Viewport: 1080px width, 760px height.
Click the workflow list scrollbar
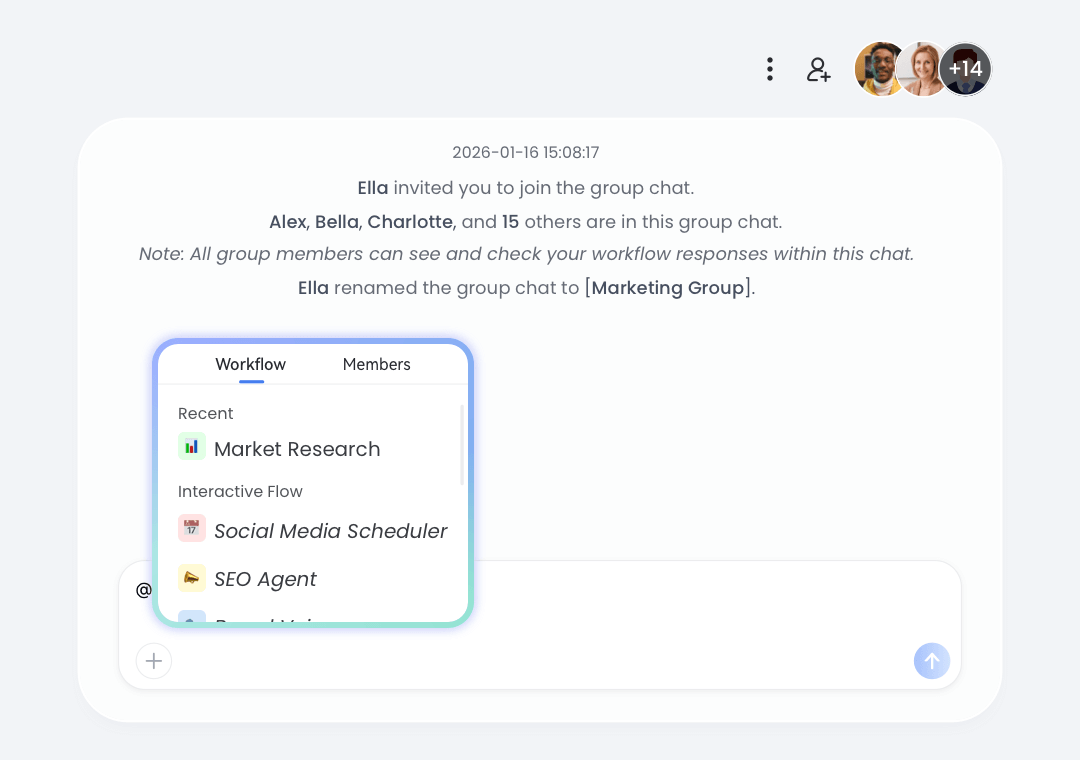pyautogui.click(x=462, y=445)
